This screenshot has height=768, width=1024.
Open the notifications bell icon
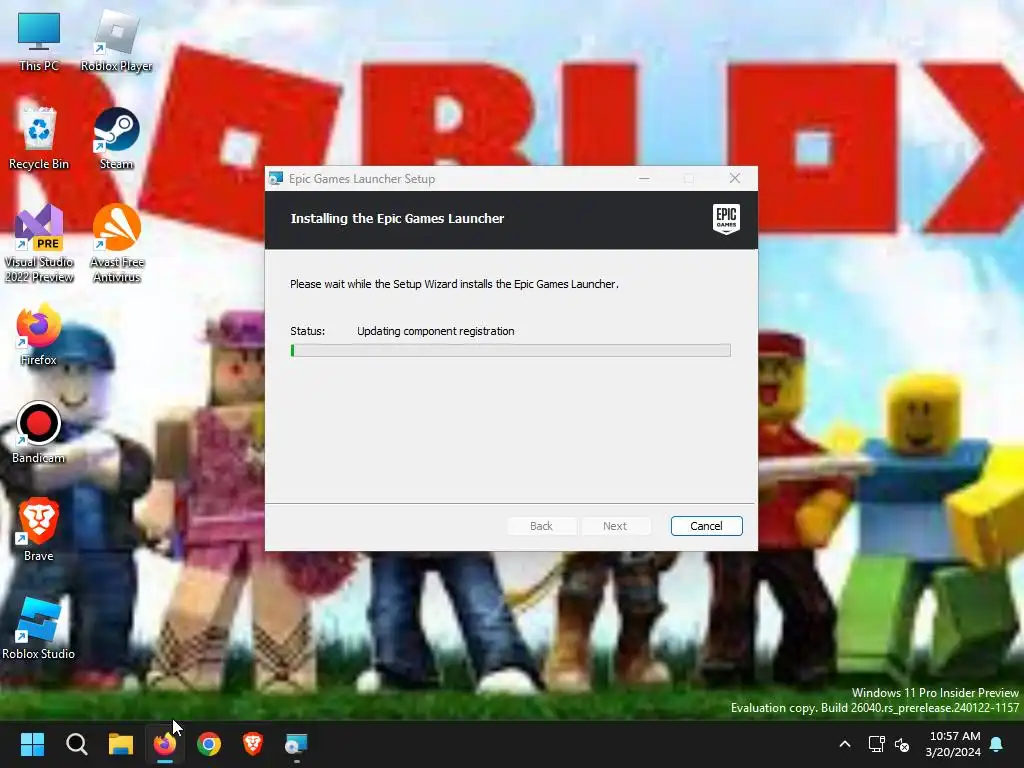997,744
